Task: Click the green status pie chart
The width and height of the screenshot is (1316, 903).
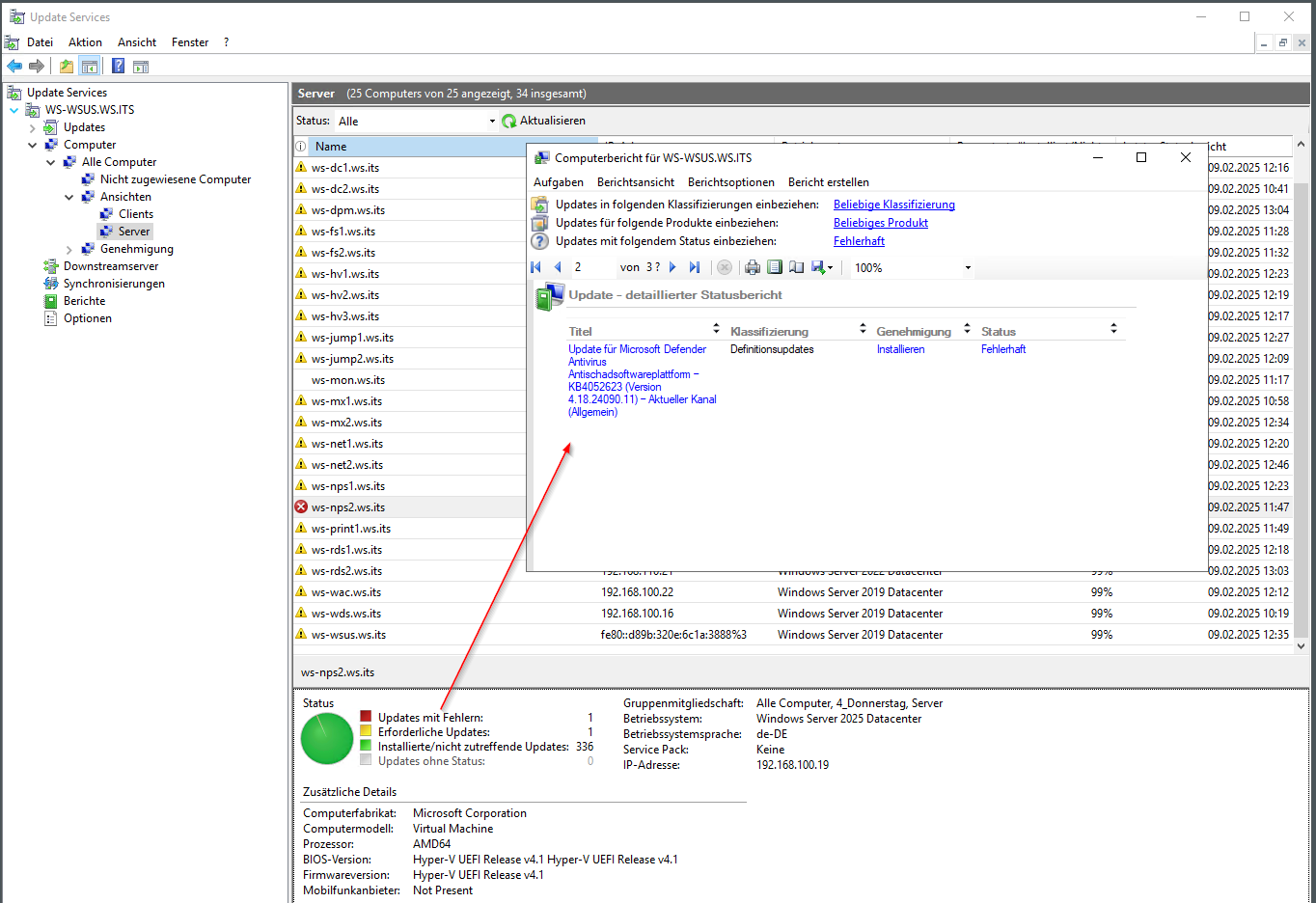Action: coord(327,739)
